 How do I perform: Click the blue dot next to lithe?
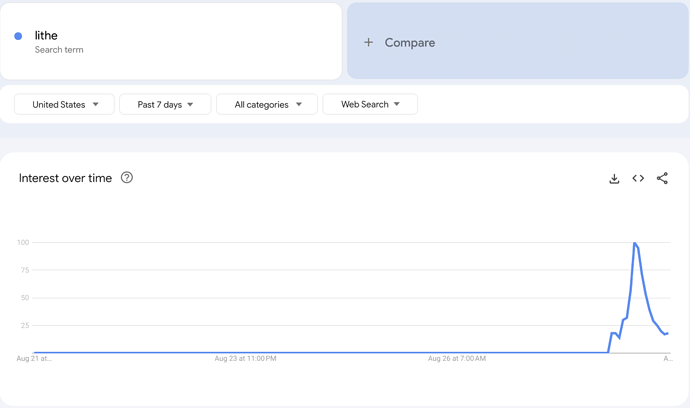(x=18, y=36)
